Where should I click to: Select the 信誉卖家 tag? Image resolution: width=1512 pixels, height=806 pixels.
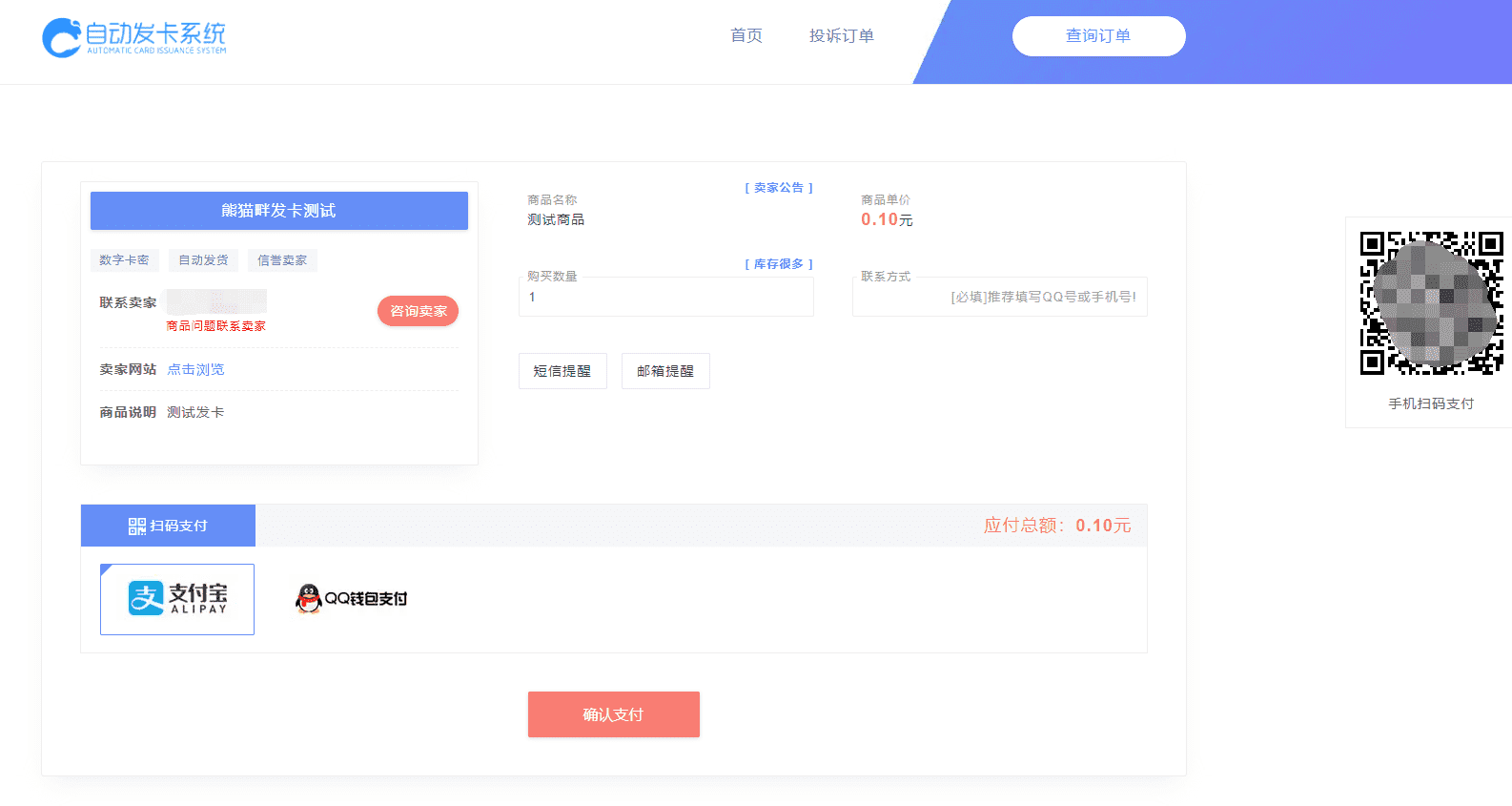[x=282, y=260]
